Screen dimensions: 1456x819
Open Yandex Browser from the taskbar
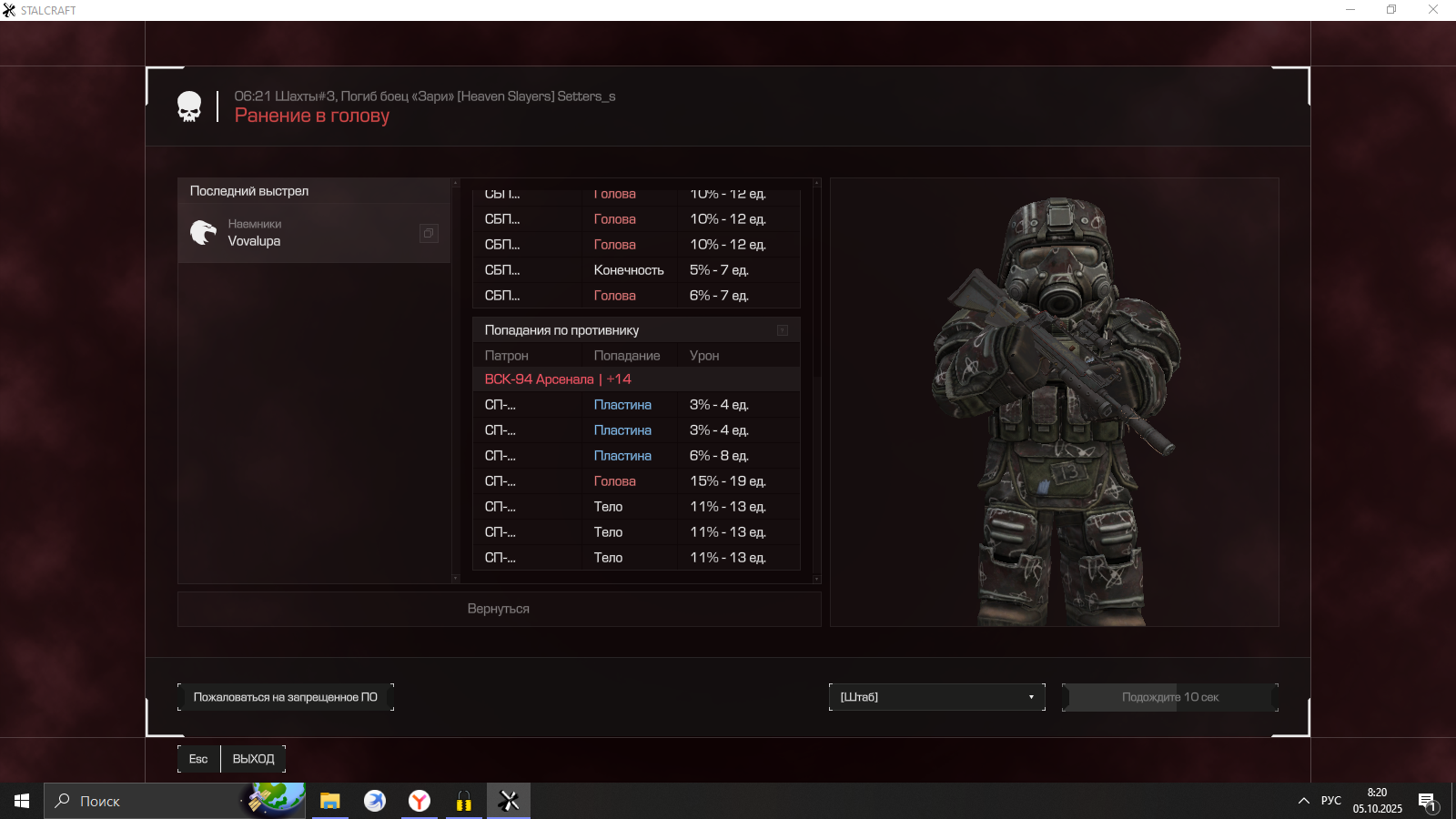(x=419, y=801)
